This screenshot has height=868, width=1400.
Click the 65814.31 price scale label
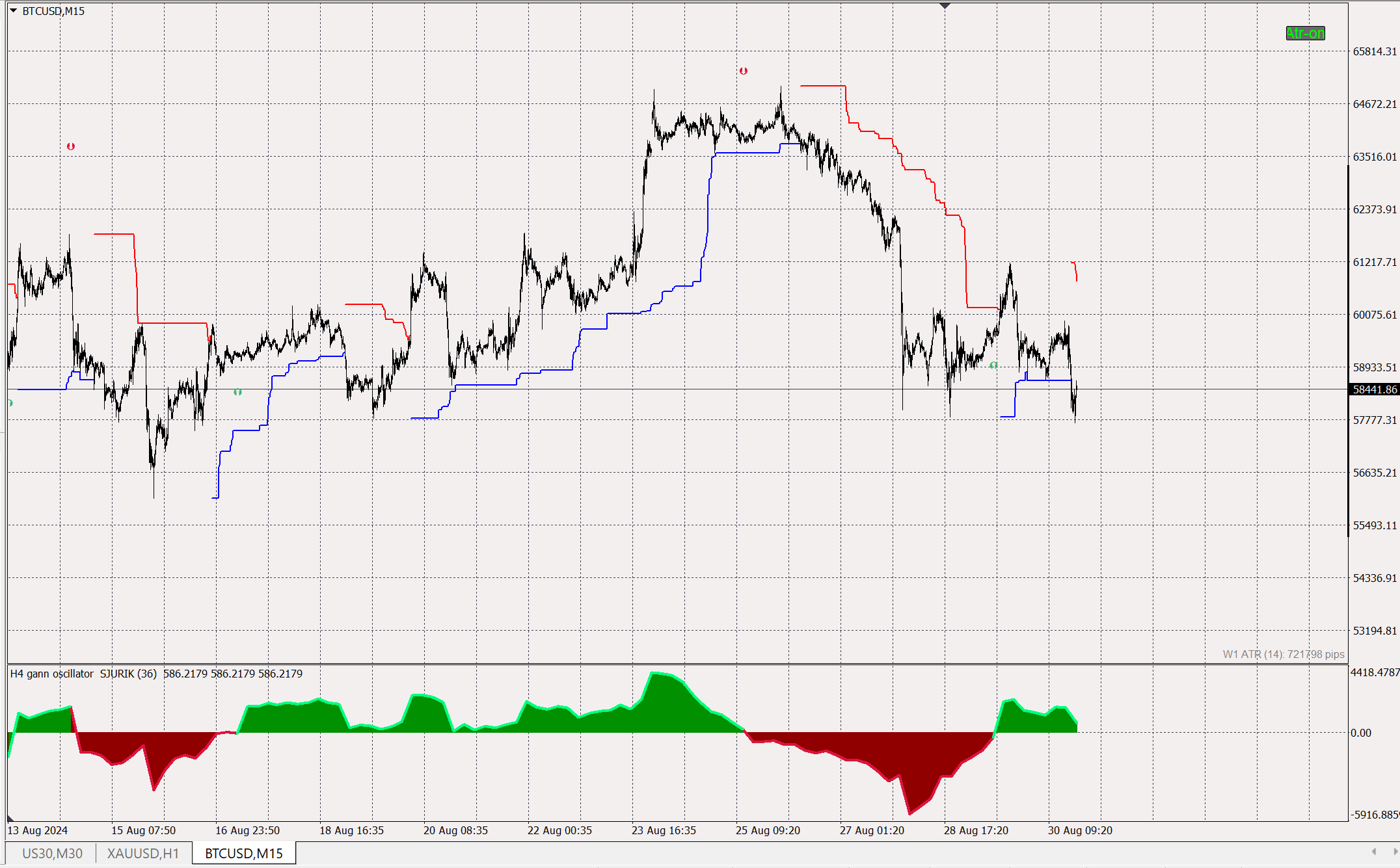[x=1374, y=51]
